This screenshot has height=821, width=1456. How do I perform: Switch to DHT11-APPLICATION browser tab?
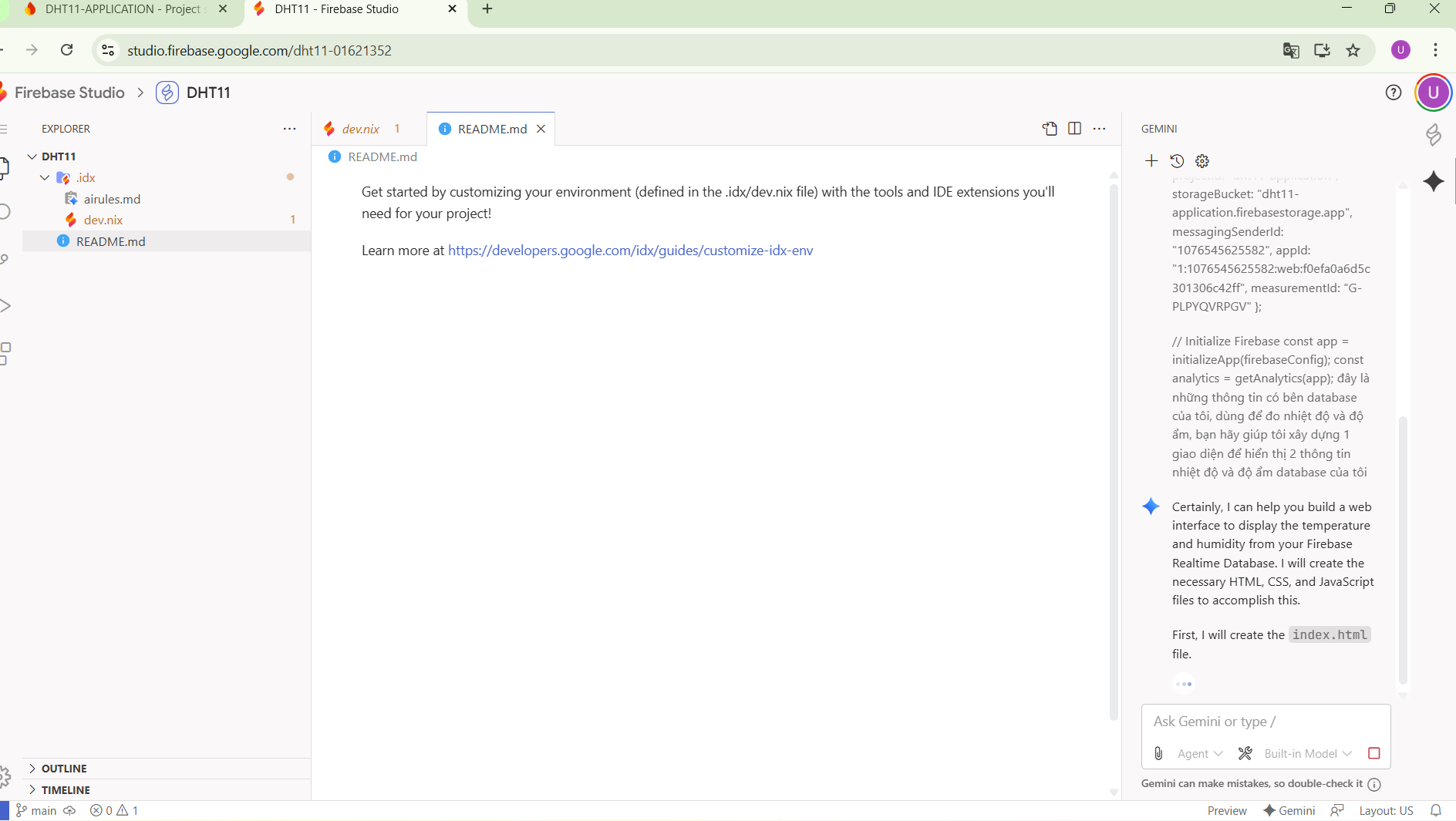[x=123, y=9]
